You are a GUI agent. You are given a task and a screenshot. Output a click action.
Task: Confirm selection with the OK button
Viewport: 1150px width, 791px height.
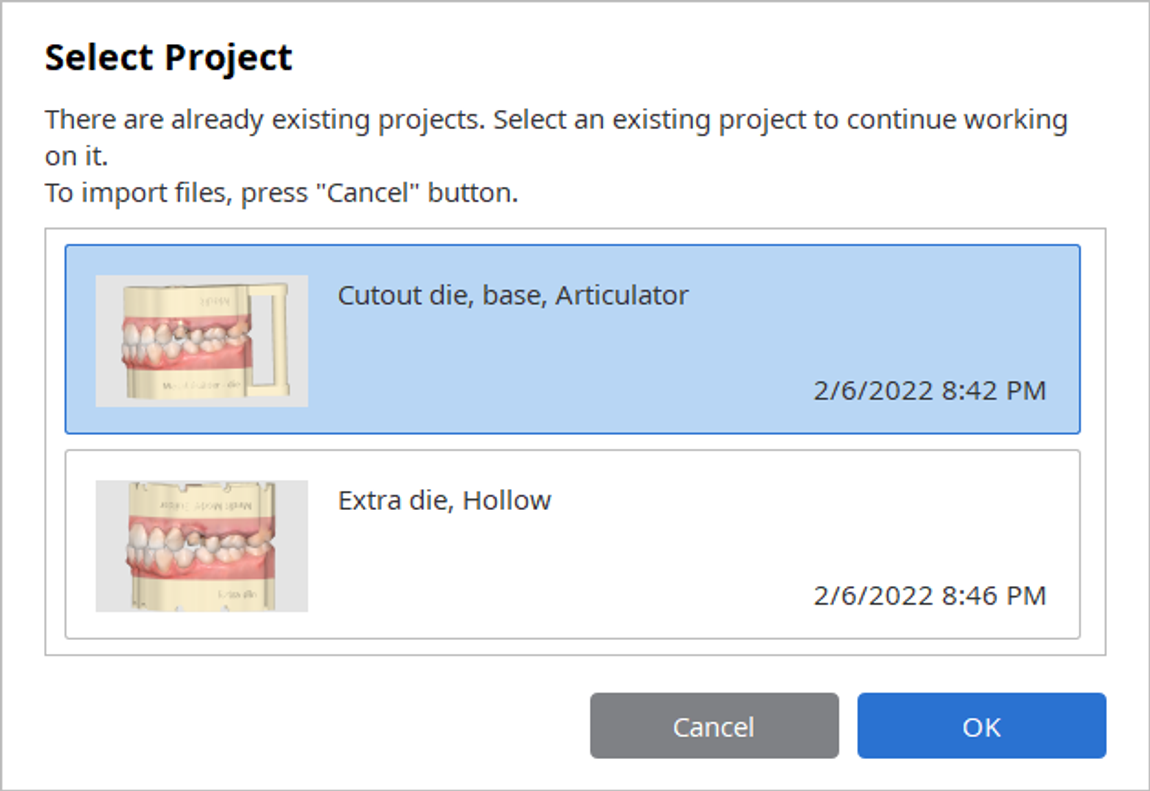coord(981,726)
